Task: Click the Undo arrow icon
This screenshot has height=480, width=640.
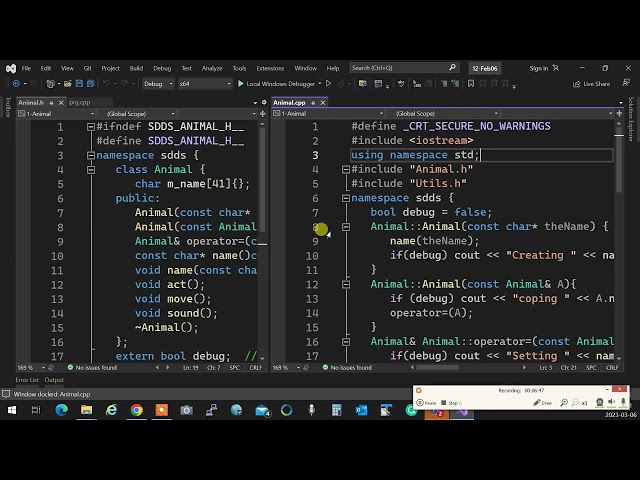Action: [106, 84]
